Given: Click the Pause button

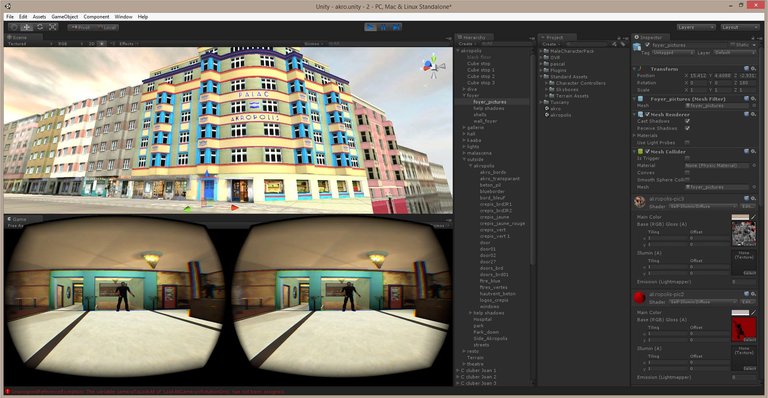Looking at the screenshot, I should point(384,27).
